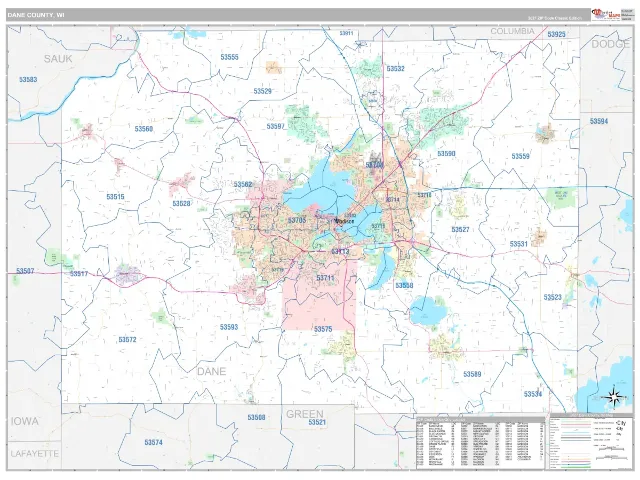This screenshot has height=480, width=640.
Task: Click ZIP code 53575 label
Action: tap(323, 329)
